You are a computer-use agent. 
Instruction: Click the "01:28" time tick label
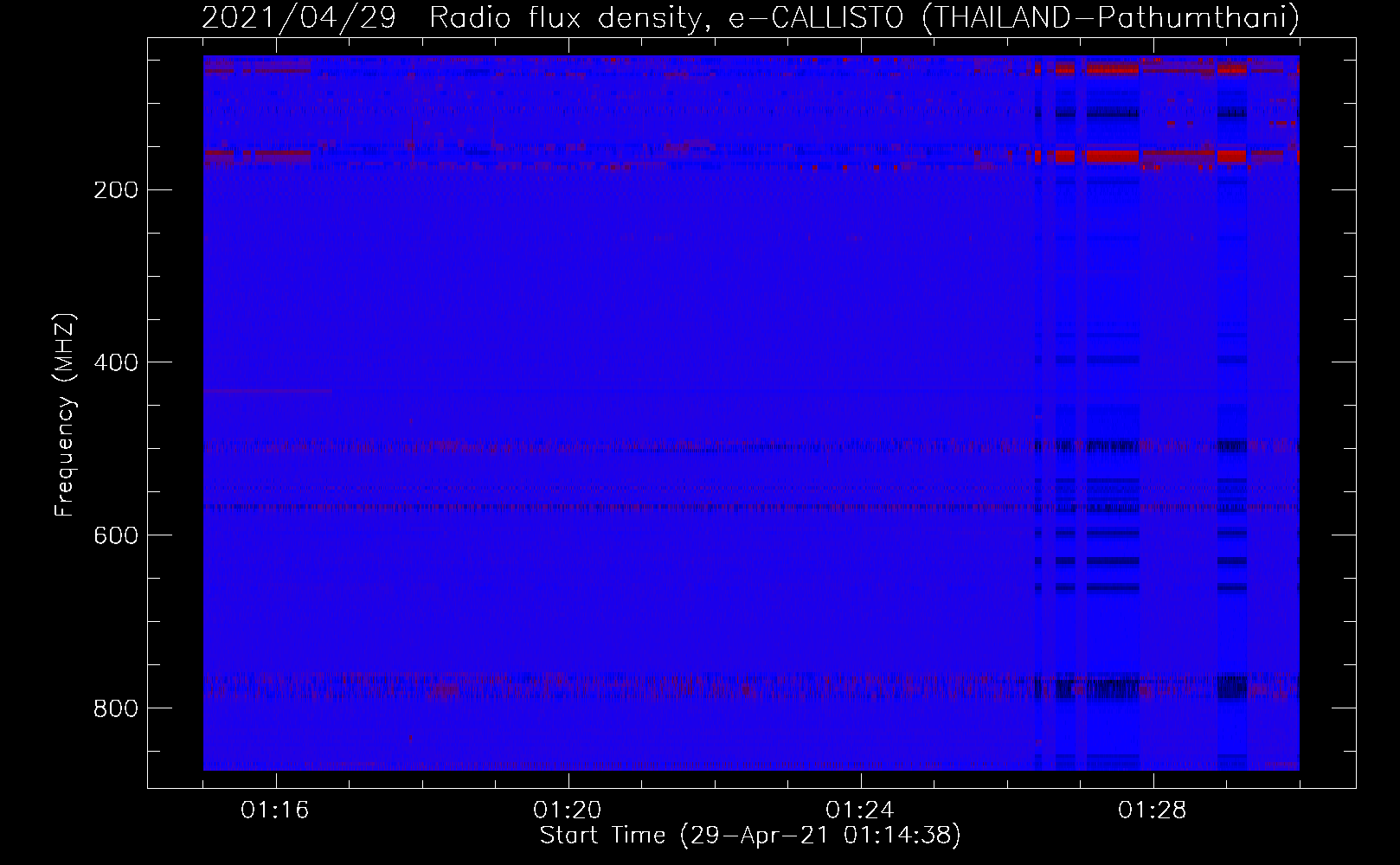click(1153, 811)
